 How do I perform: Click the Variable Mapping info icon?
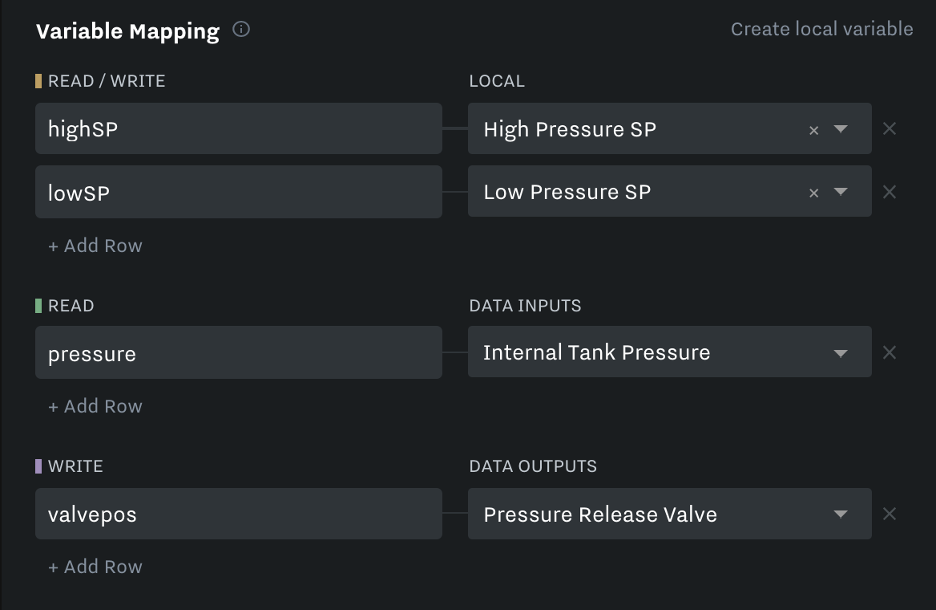[x=241, y=29]
